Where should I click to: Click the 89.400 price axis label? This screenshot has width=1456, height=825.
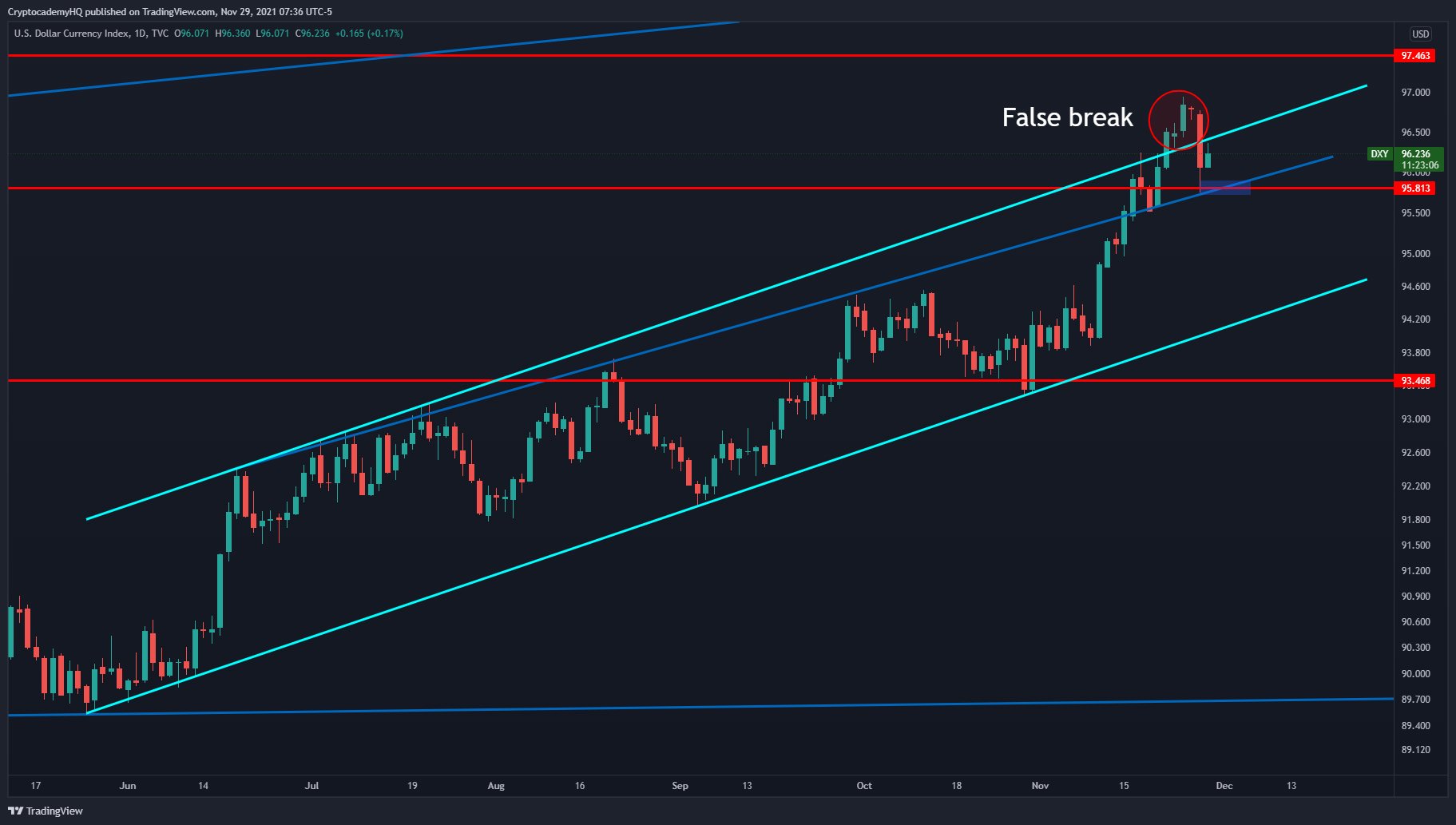(x=1415, y=726)
